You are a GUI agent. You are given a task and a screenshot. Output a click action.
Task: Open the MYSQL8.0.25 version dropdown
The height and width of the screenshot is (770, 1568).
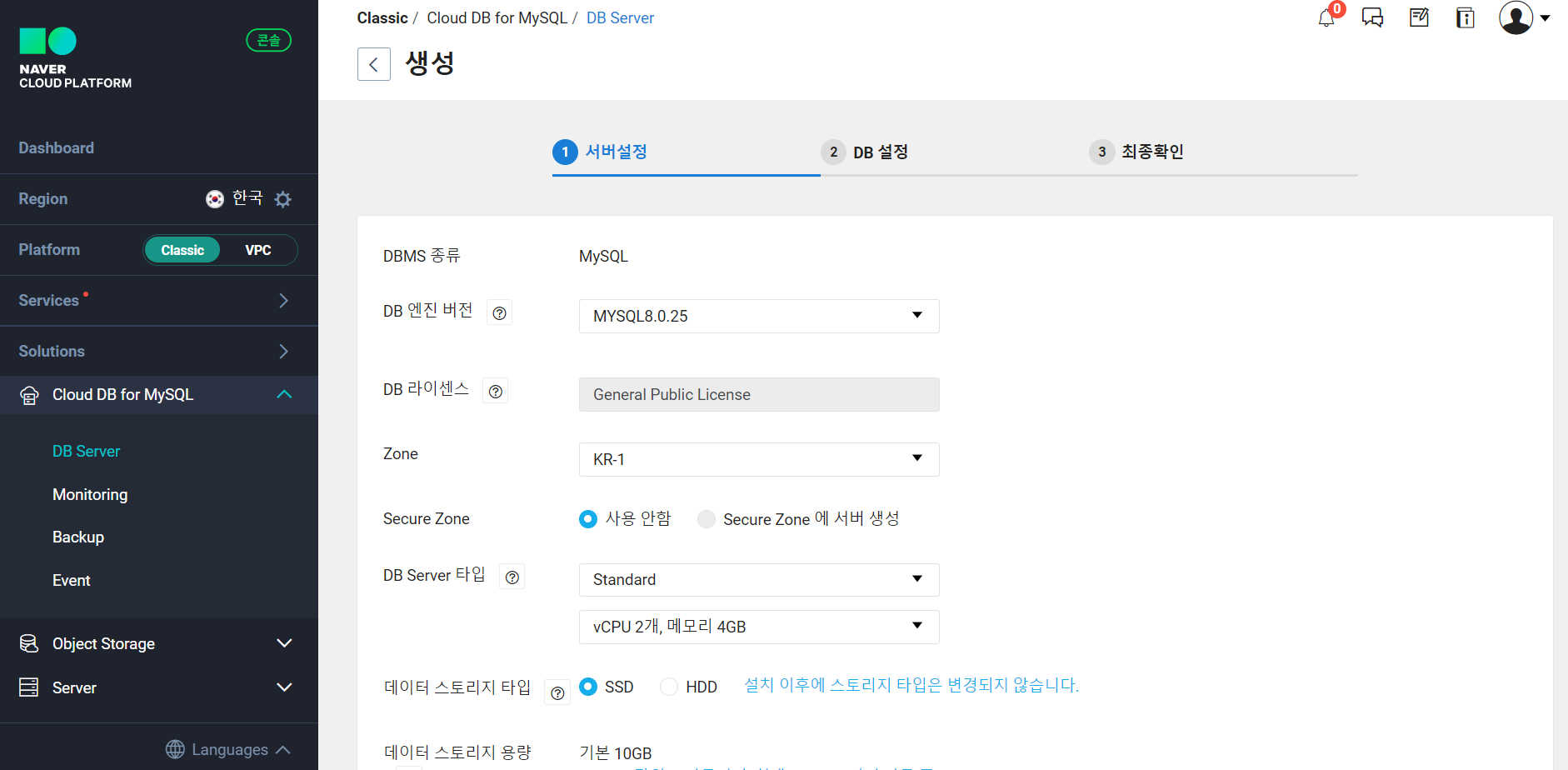coord(759,316)
